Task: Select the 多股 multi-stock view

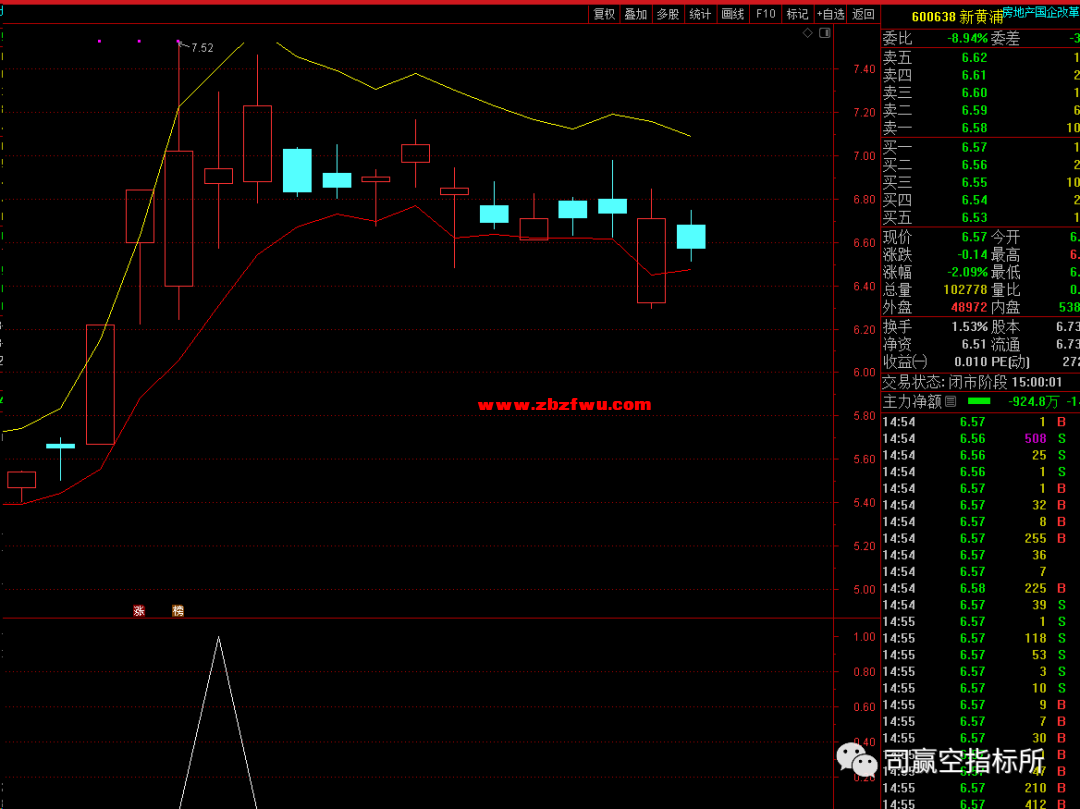Action: click(x=668, y=14)
